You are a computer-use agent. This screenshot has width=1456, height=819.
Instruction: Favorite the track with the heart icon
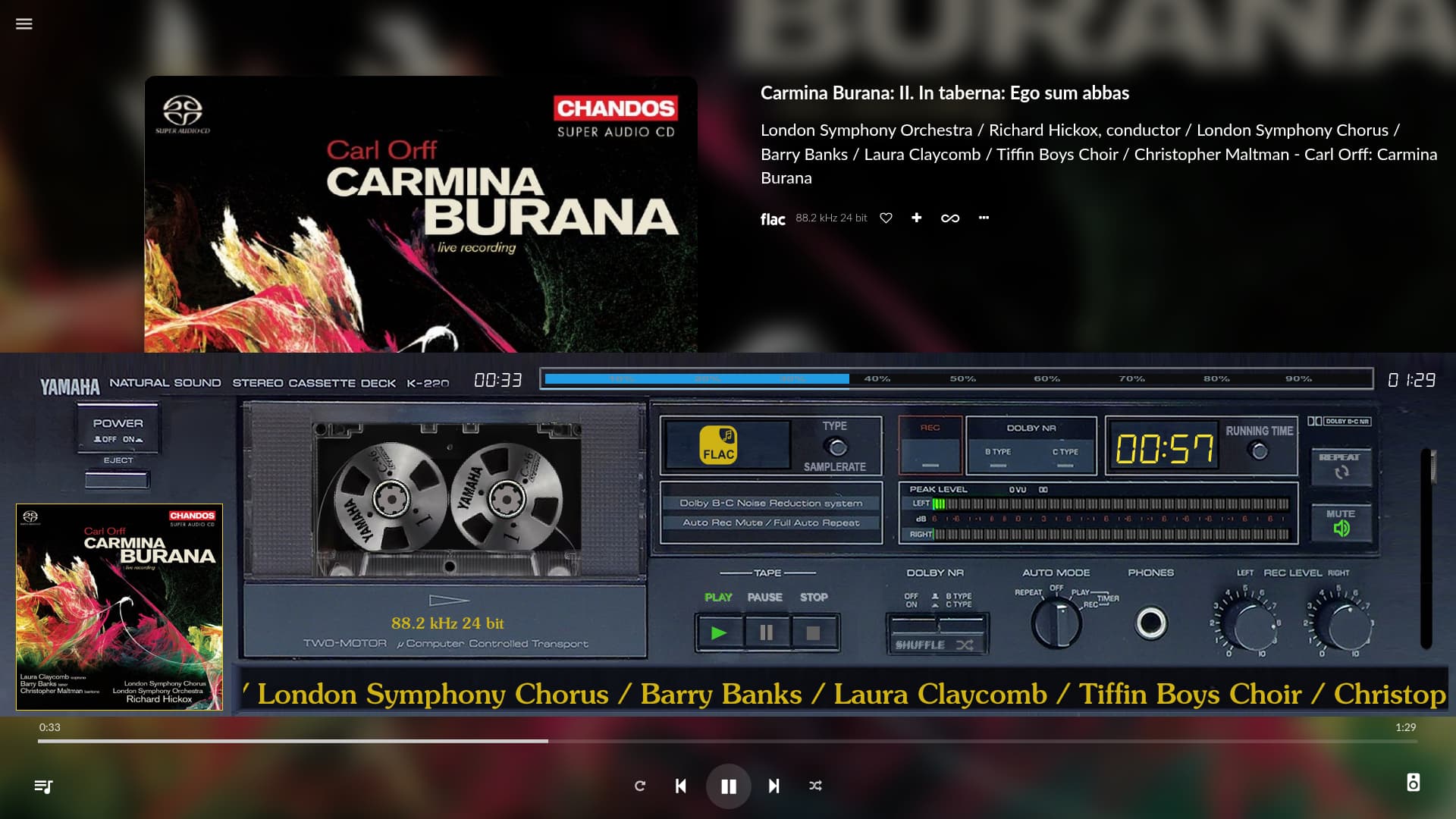886,218
